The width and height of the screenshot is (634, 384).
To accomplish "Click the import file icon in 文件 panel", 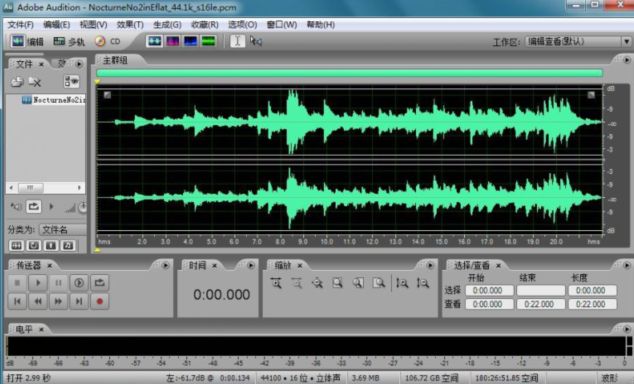I will pyautogui.click(x=17, y=82).
